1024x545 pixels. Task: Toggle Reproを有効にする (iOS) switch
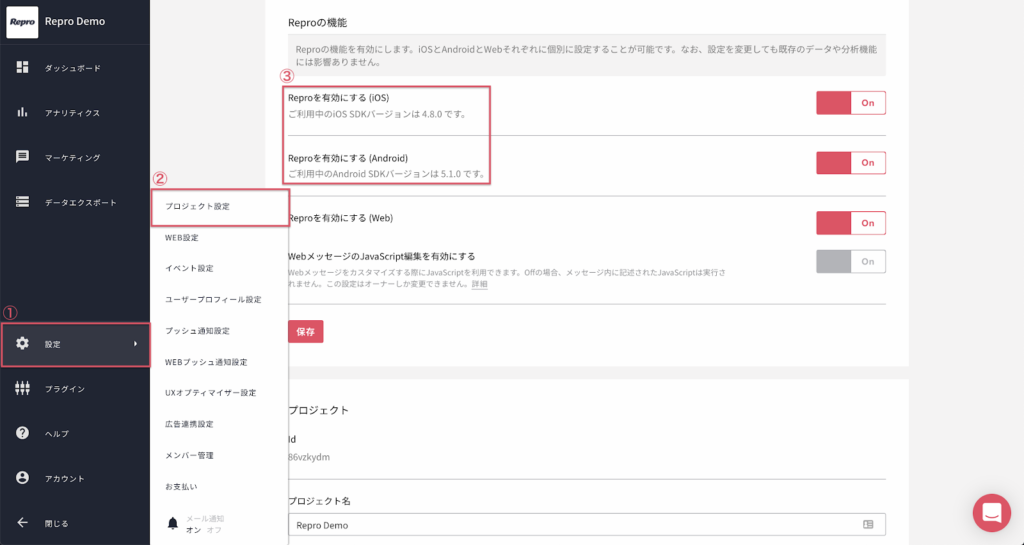(850, 103)
